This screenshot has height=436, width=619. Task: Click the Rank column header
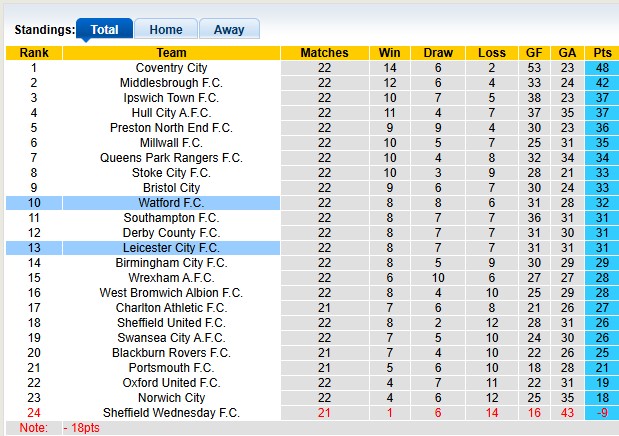(34, 53)
